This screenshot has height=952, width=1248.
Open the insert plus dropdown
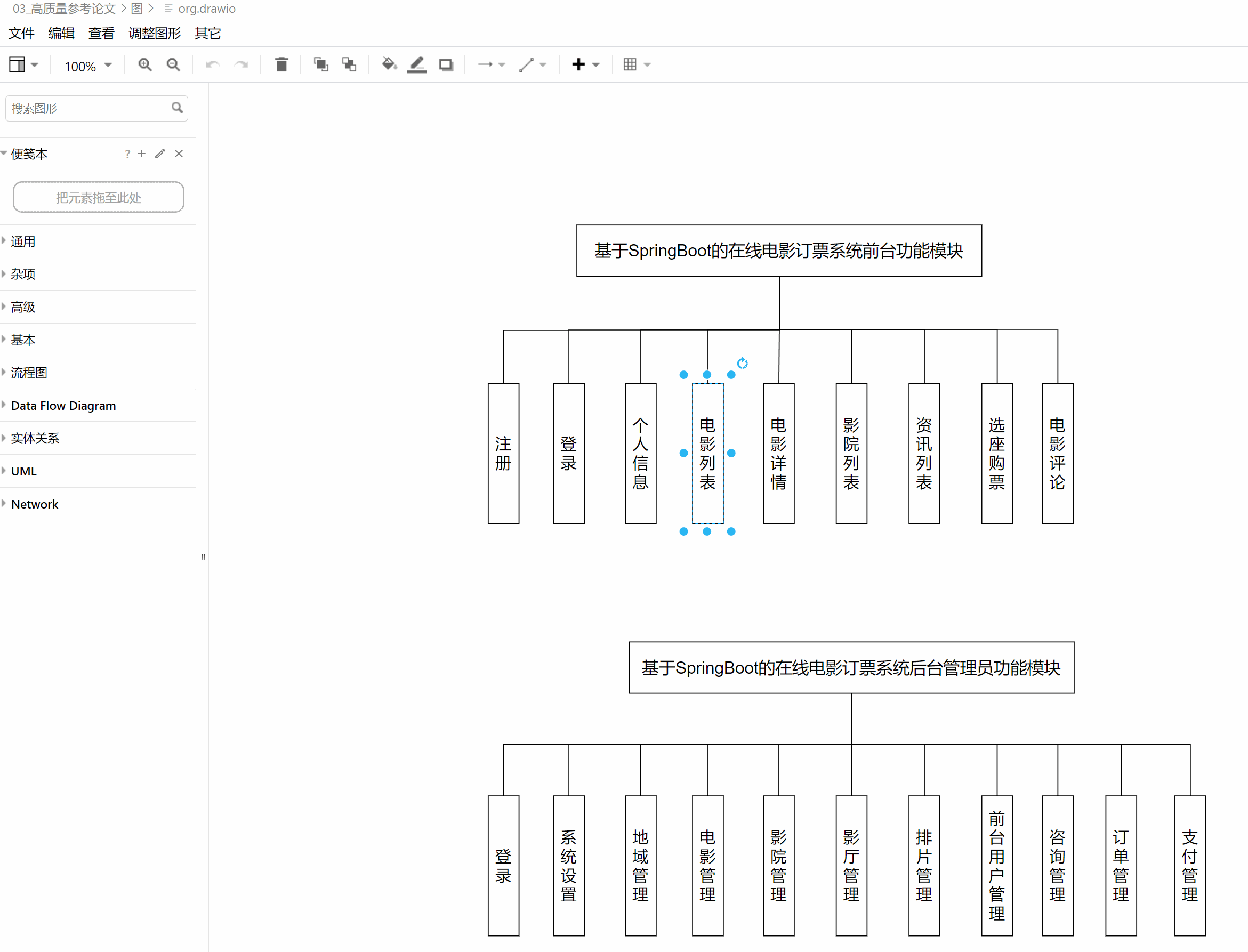click(x=585, y=64)
